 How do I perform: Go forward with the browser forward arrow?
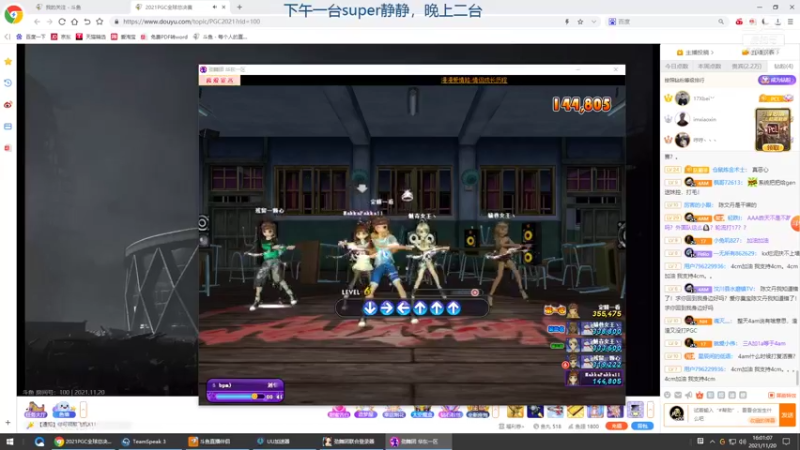(49, 21)
